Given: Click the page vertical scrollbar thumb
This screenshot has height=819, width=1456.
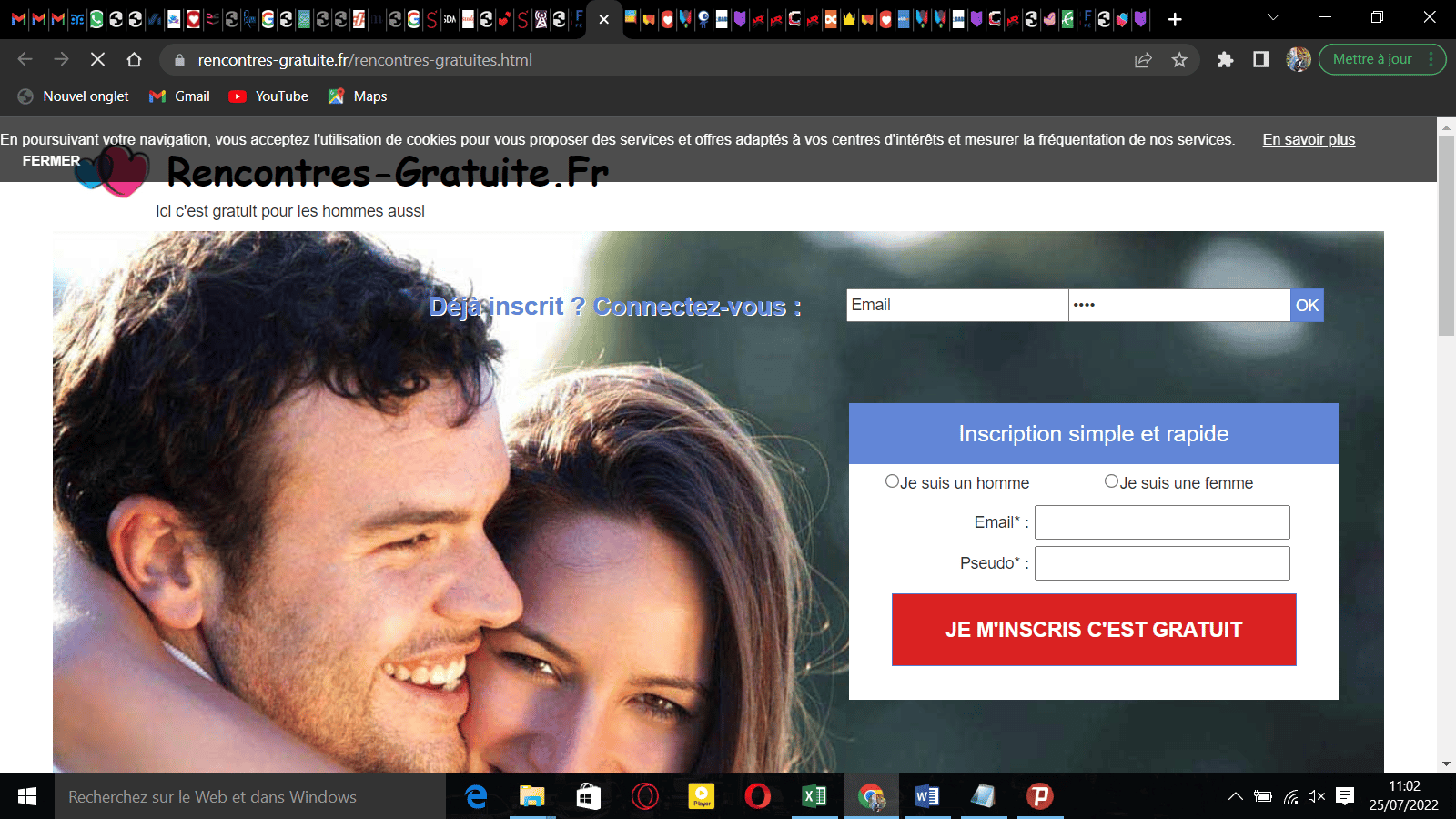Looking at the screenshot, I should [1446, 237].
